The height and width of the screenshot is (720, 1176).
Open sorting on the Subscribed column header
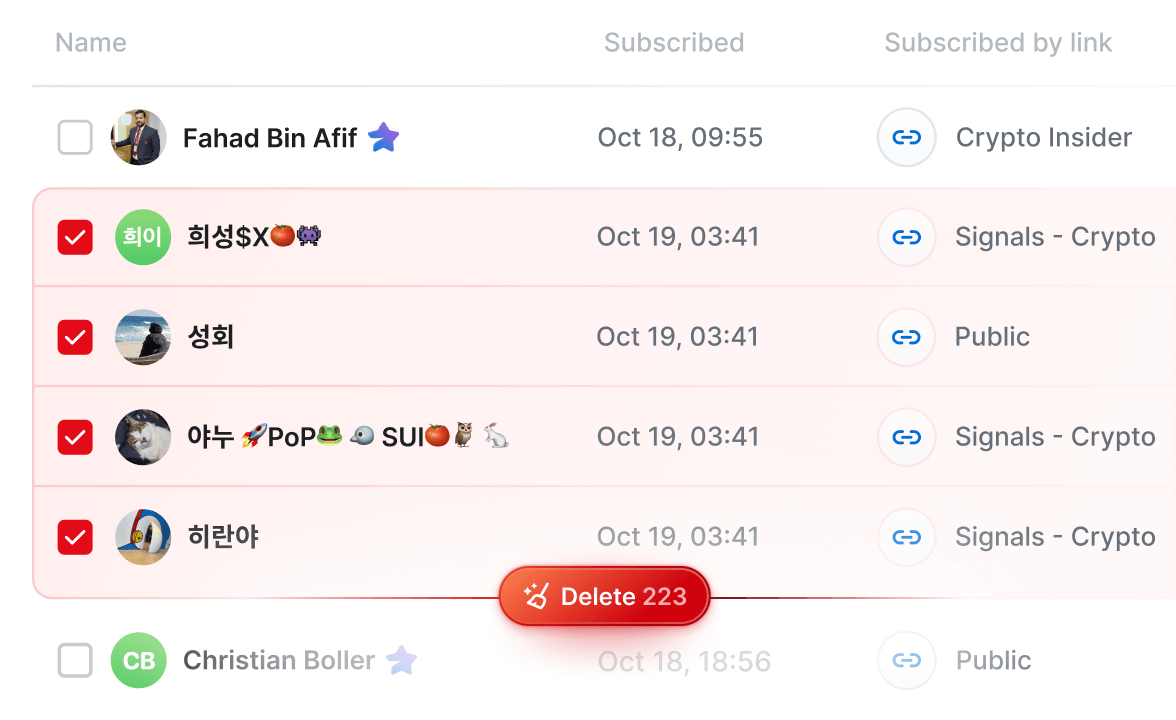(674, 42)
